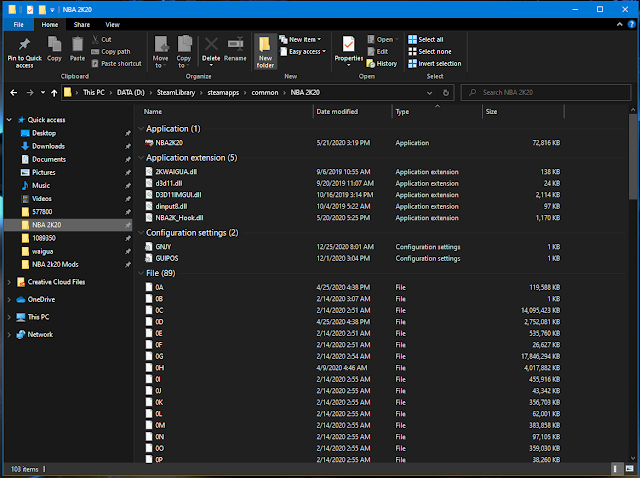The image size is (640, 478).
Task: Expand Creative Cloud Files tree node
Action: point(9,282)
